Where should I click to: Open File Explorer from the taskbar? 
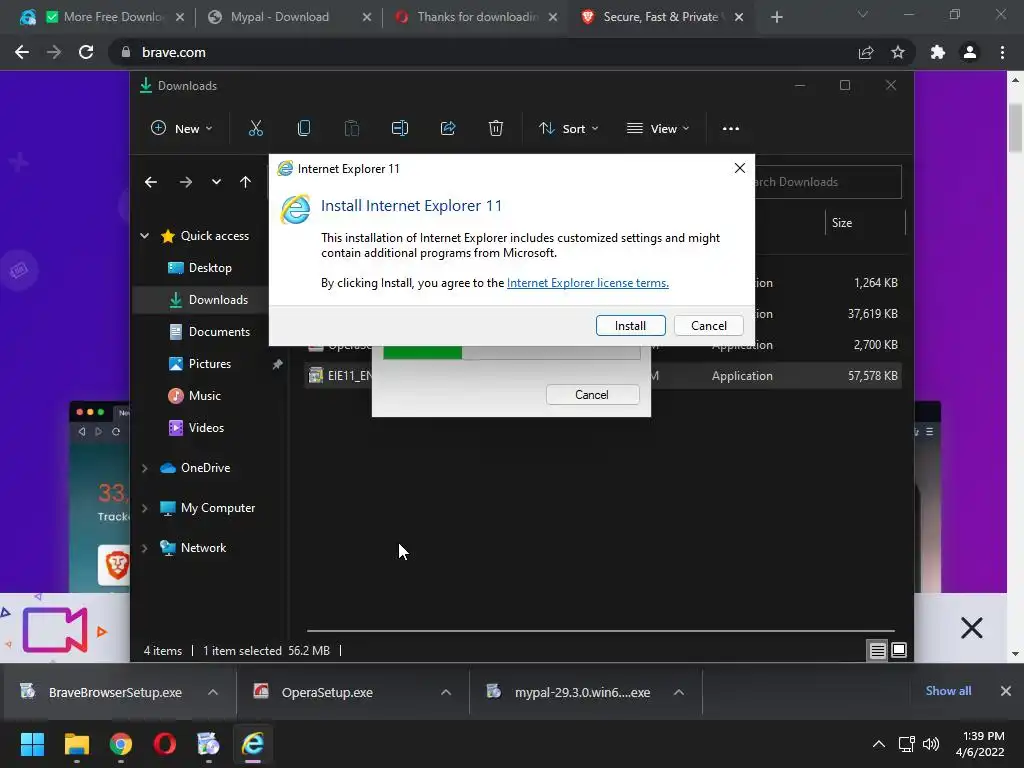click(76, 744)
